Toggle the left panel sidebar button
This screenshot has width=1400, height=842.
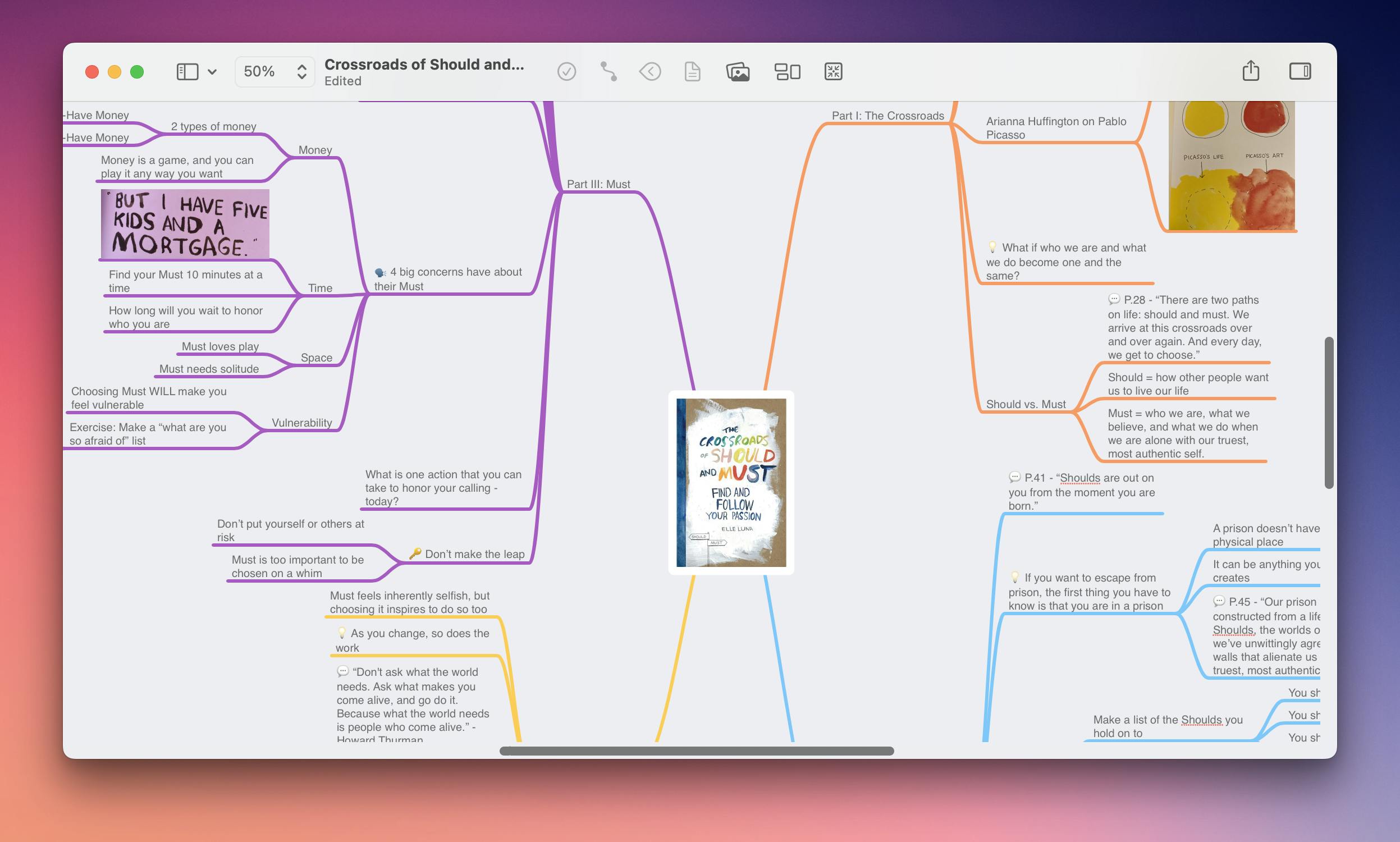pos(185,70)
